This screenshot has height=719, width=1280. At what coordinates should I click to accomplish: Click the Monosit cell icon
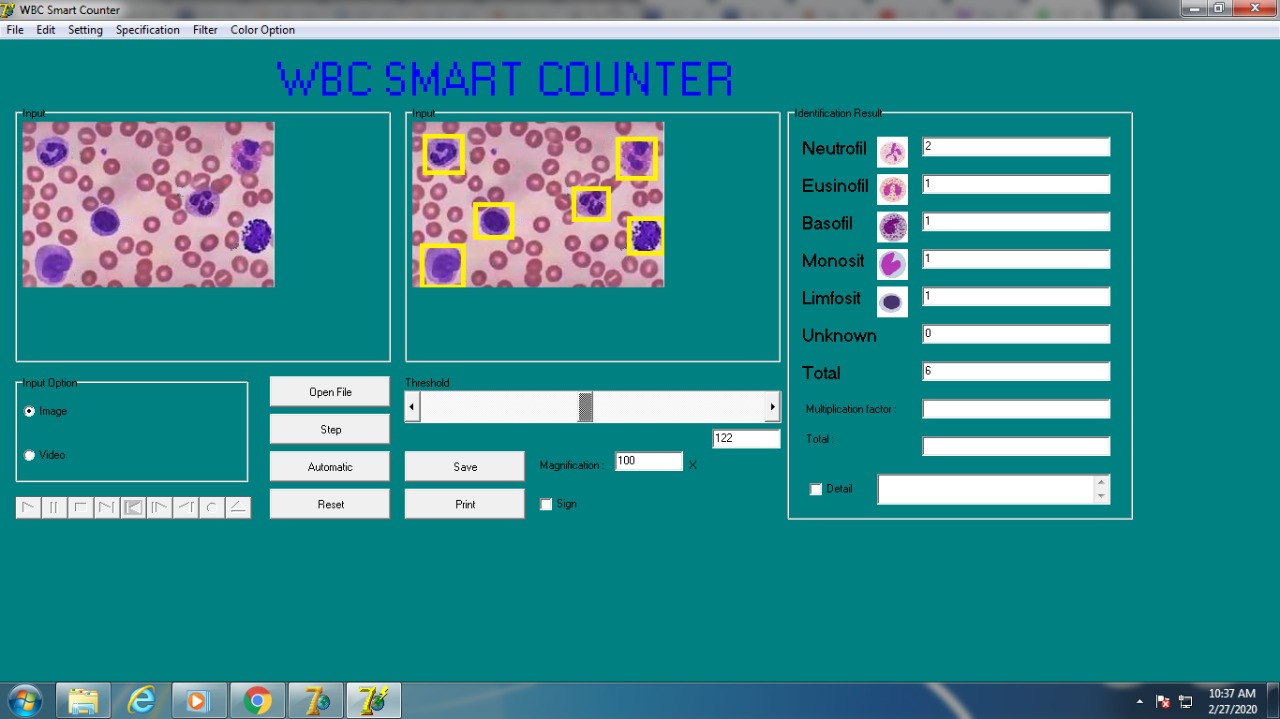tap(892, 264)
